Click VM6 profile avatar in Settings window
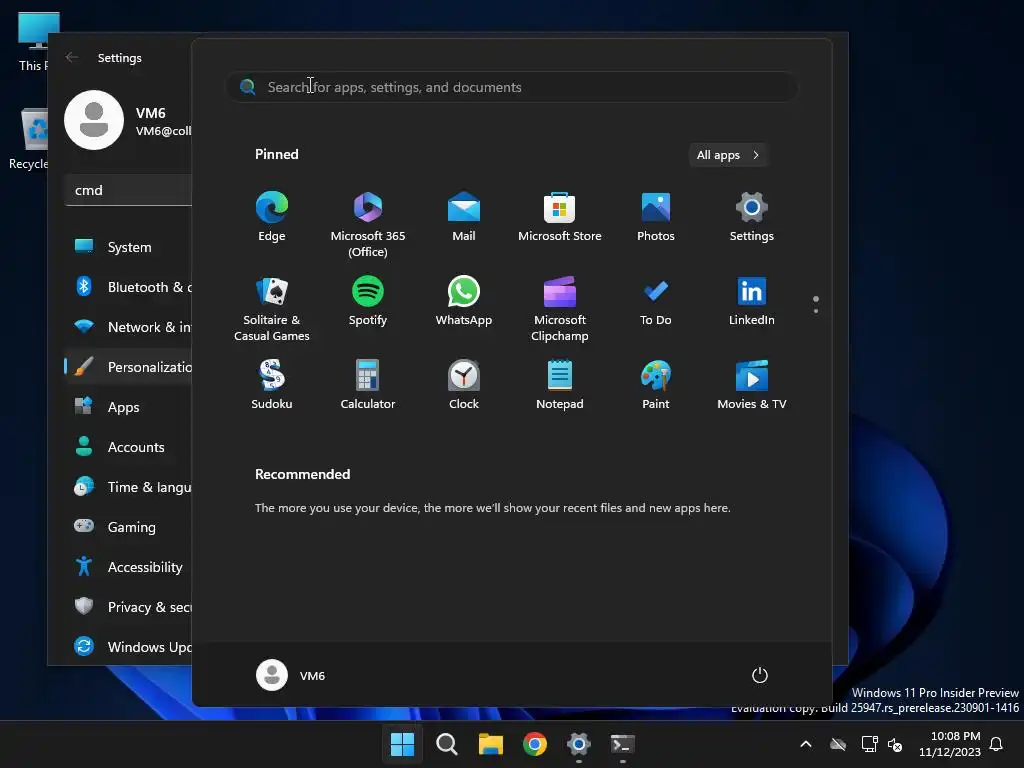1024x768 pixels. (x=94, y=120)
